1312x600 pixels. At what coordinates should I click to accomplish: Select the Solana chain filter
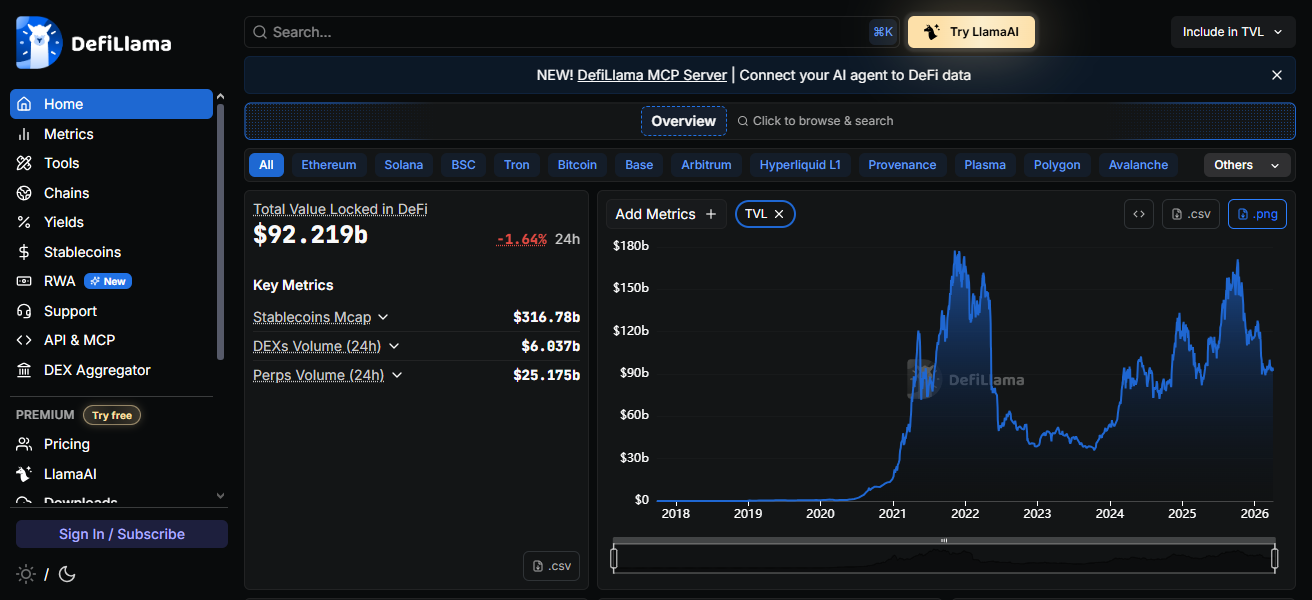403,165
